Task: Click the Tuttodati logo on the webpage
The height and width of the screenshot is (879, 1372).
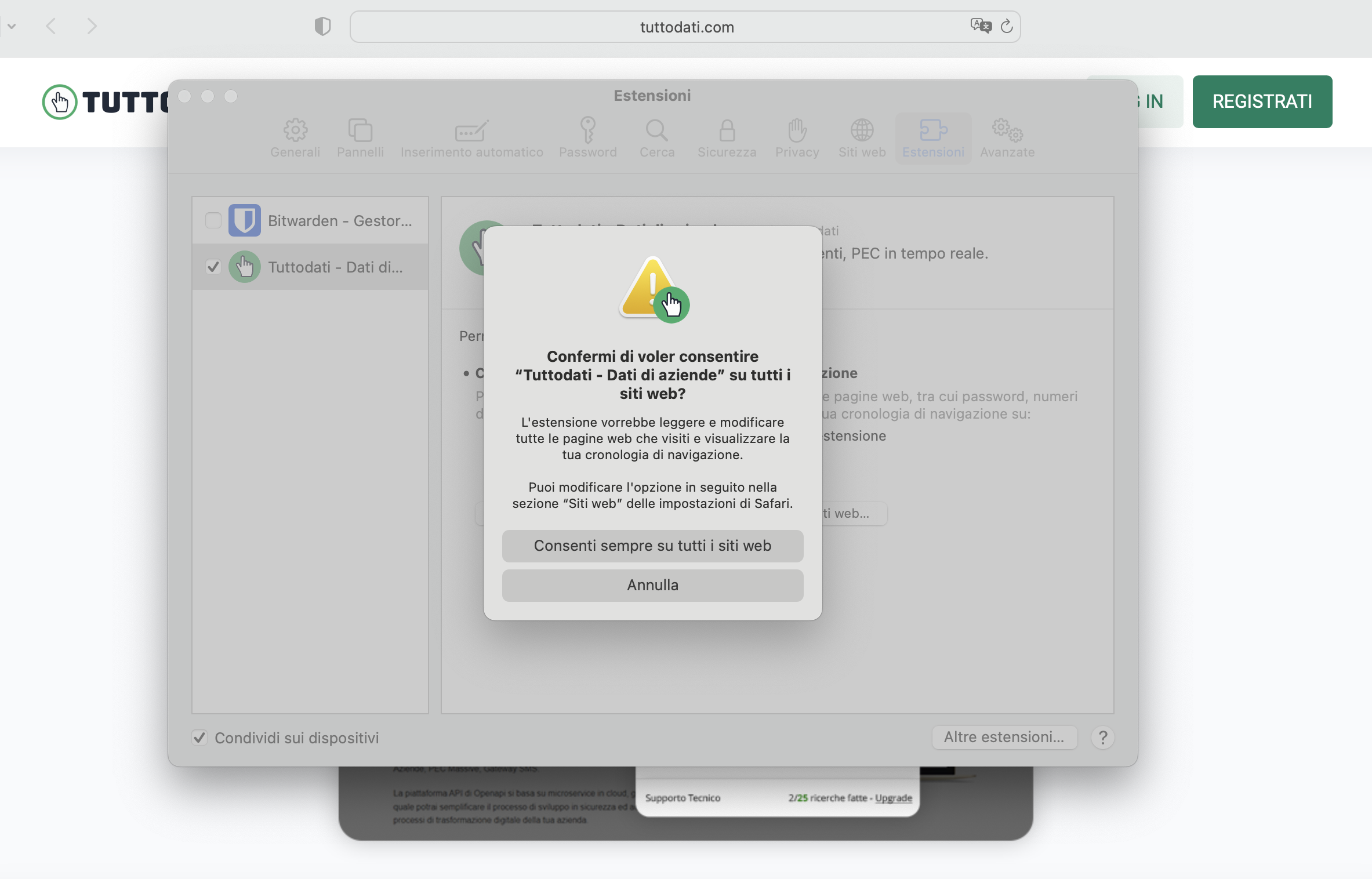Action: 106,102
